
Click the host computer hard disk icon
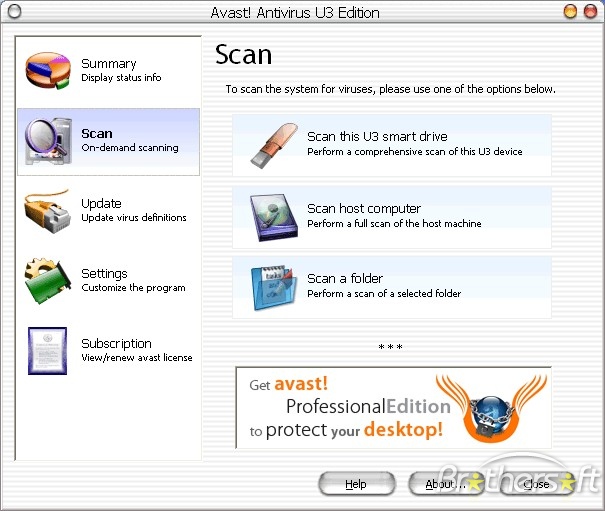point(274,217)
